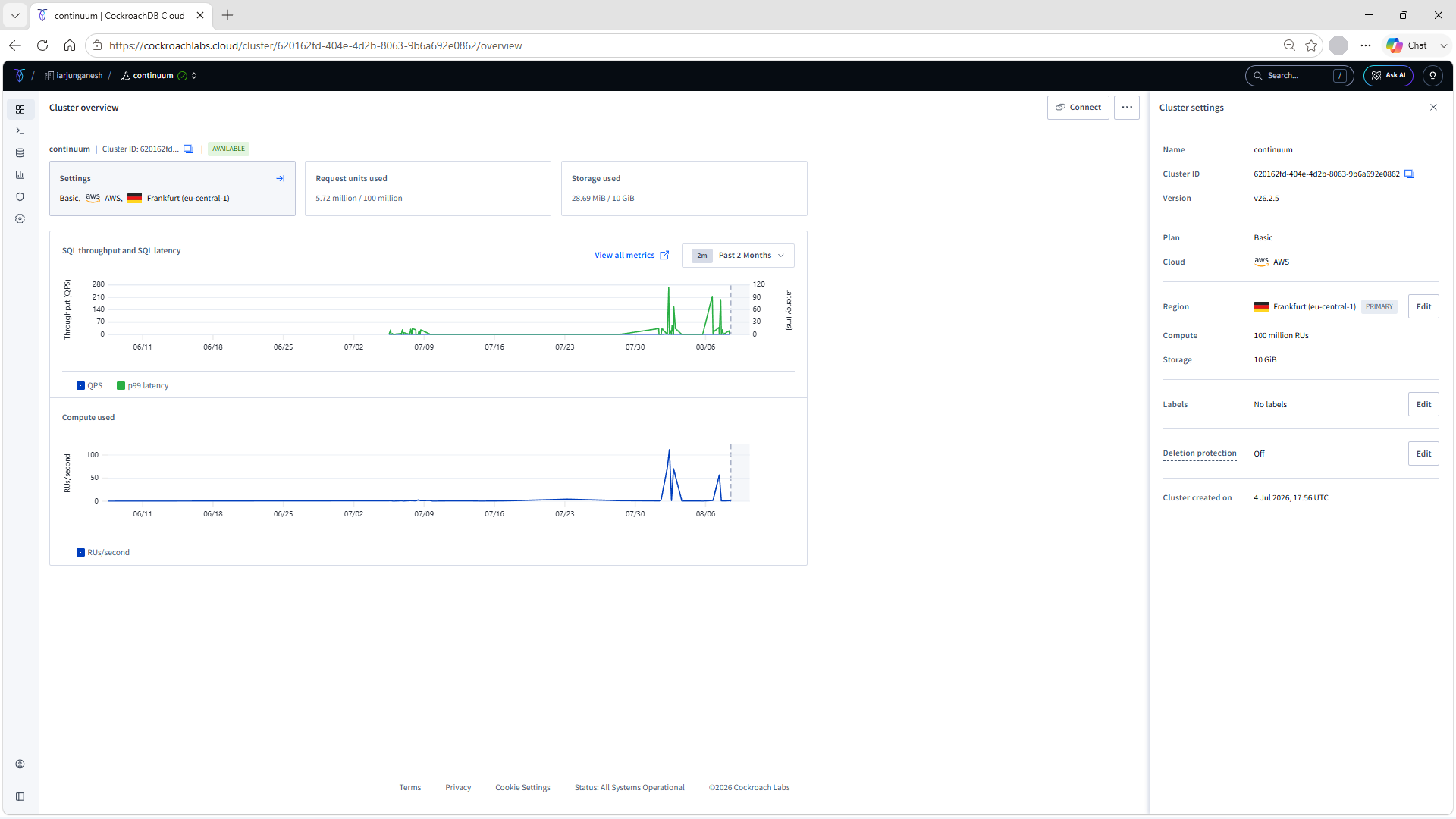The height and width of the screenshot is (819, 1456).
Task: Go to browser home page
Action: point(70,45)
